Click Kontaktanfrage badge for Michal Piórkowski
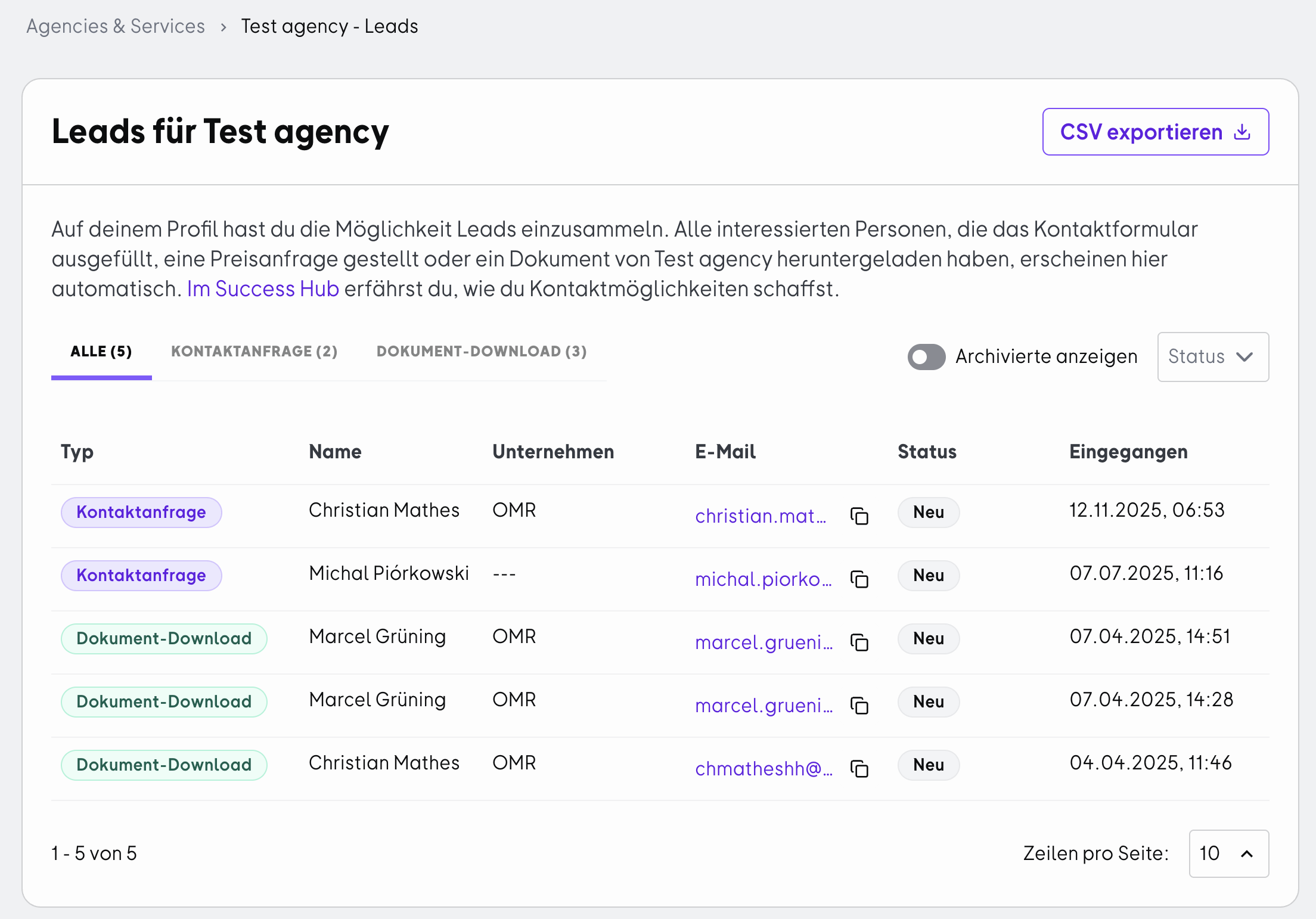1316x919 pixels. (x=141, y=576)
